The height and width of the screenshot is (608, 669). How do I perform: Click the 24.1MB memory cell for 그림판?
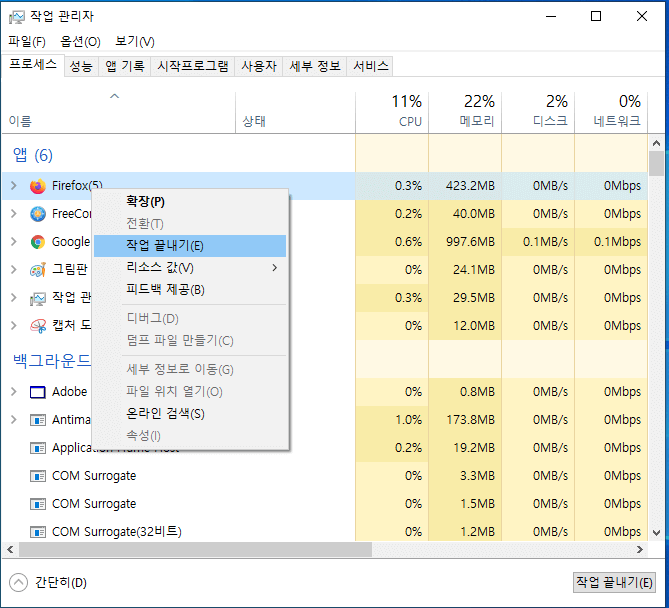click(x=465, y=270)
